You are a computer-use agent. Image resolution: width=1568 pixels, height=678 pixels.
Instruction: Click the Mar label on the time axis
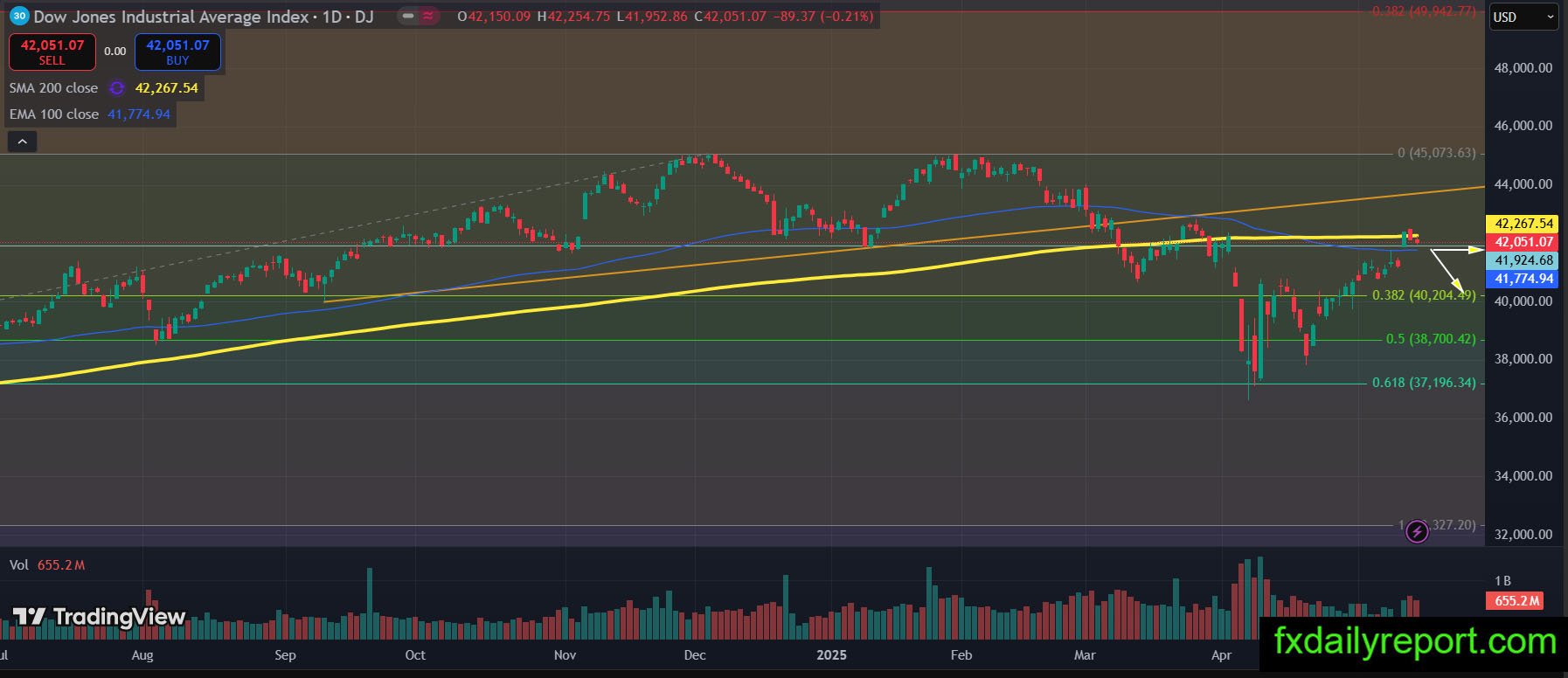point(1085,655)
